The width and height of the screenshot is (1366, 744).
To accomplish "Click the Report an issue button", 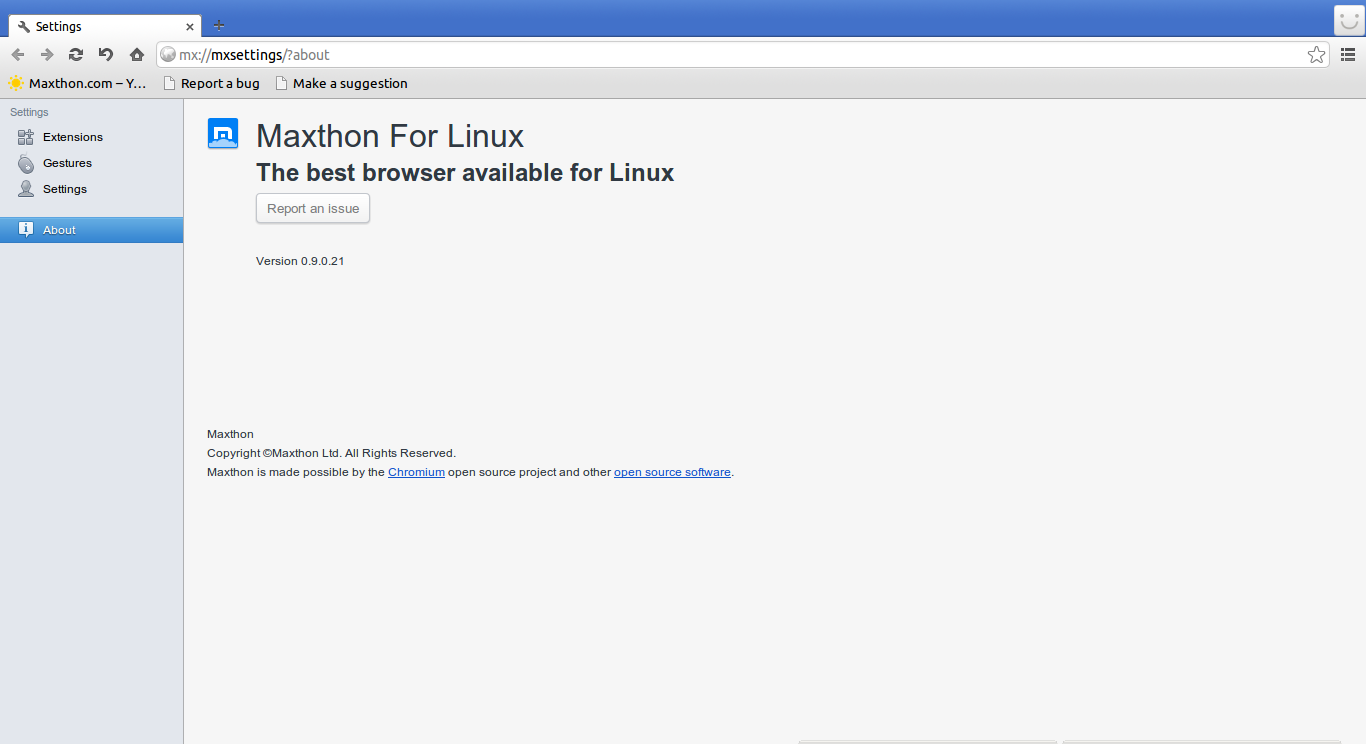I will point(312,208).
